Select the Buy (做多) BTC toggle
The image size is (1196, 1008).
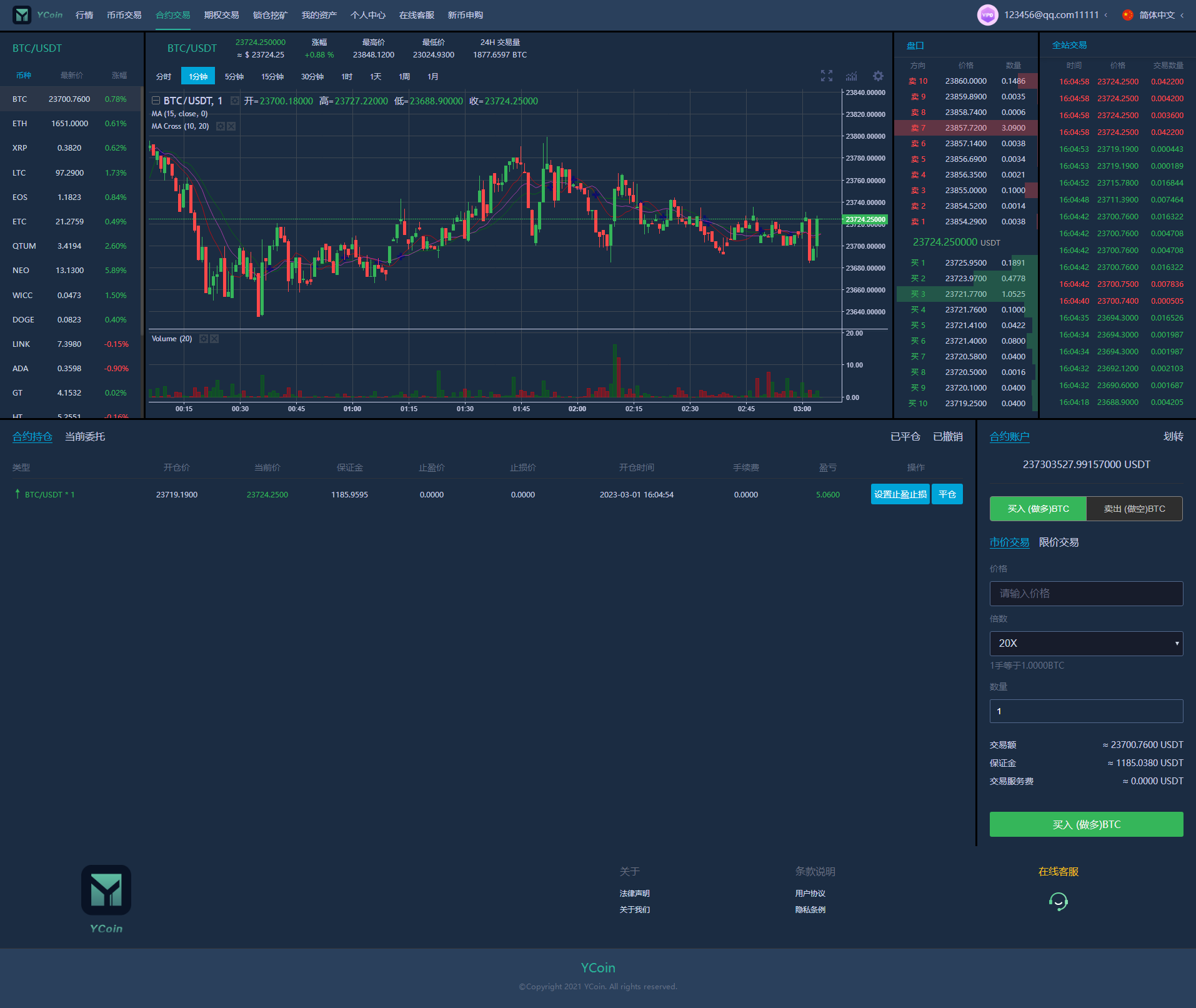1038,509
